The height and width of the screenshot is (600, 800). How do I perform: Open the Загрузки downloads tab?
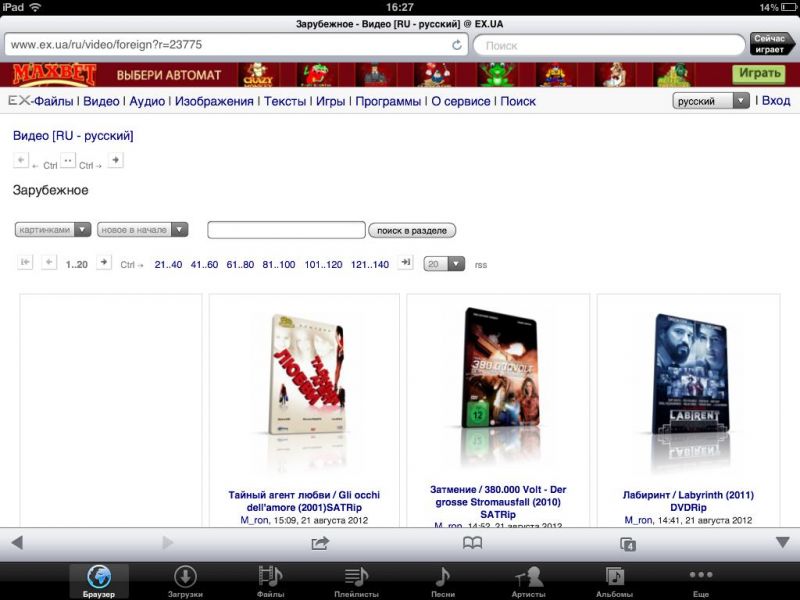pos(185,581)
